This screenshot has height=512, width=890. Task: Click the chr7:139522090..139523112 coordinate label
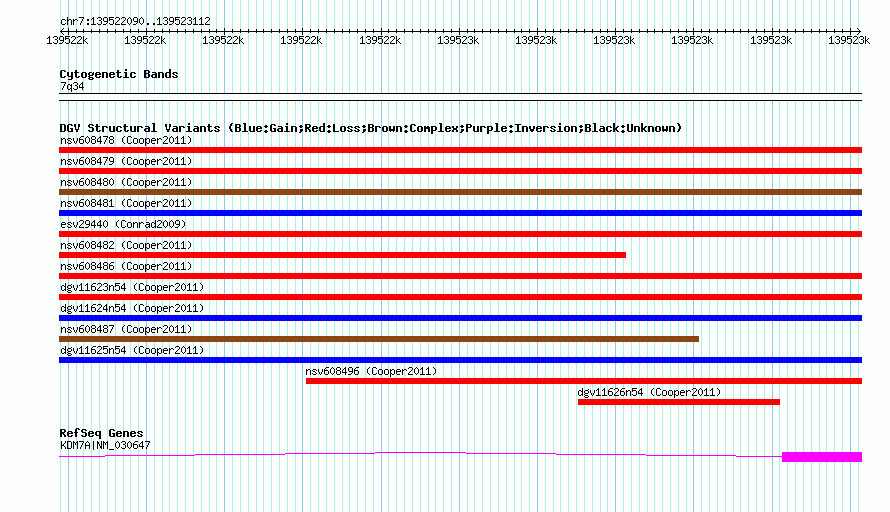135,21
